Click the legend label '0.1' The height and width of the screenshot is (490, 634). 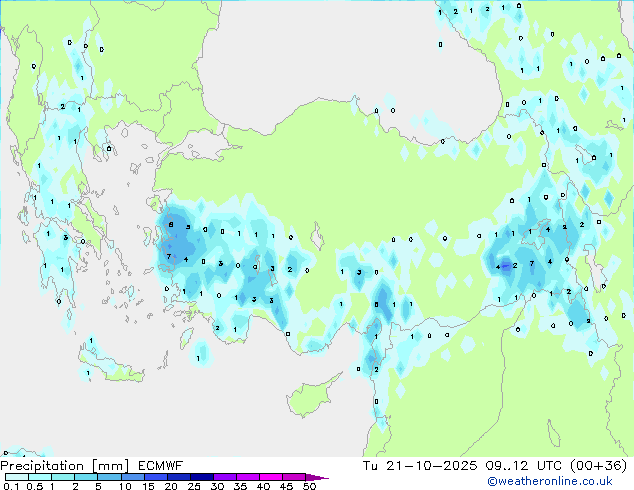[x=11, y=486]
